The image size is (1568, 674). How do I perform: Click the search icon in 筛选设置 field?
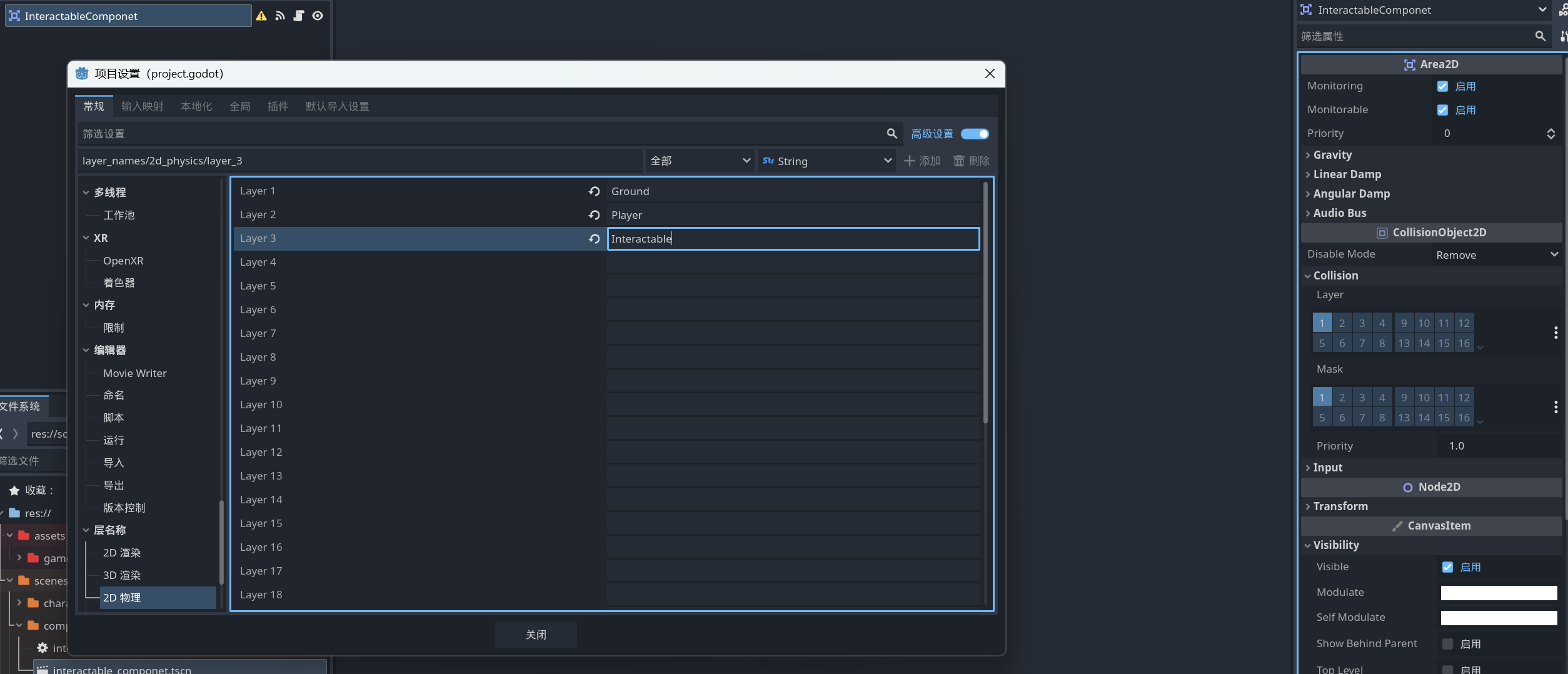pos(892,134)
